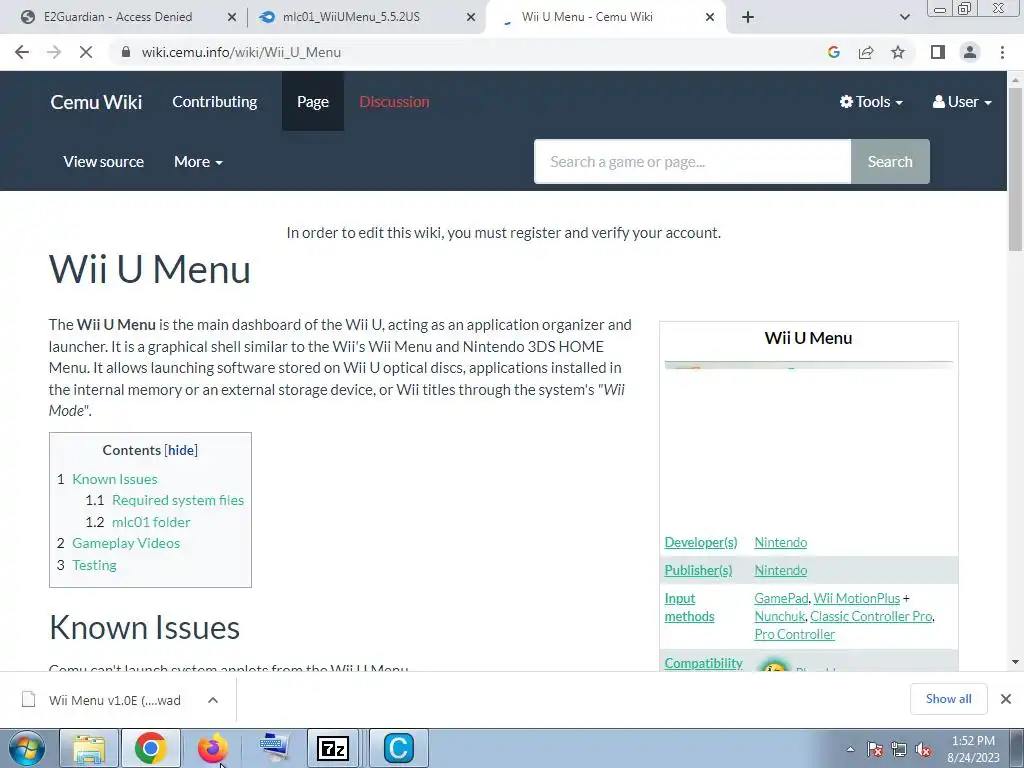Open the Discussion page
The height and width of the screenshot is (768, 1024).
coord(394,102)
